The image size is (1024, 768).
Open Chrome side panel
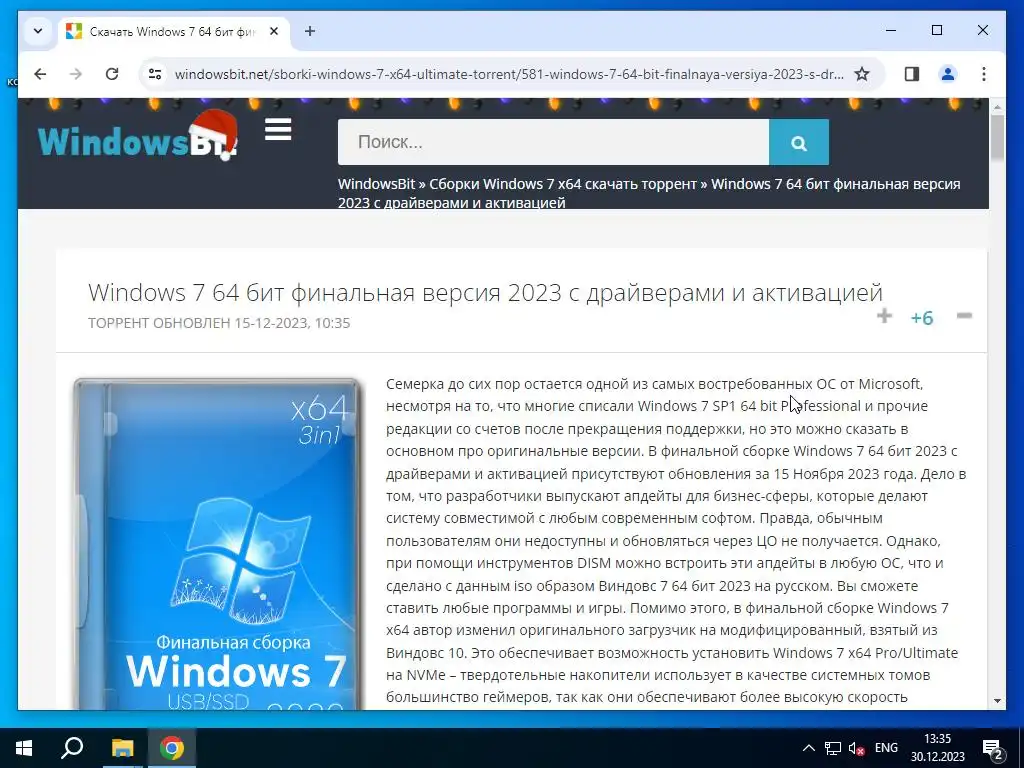coord(912,74)
